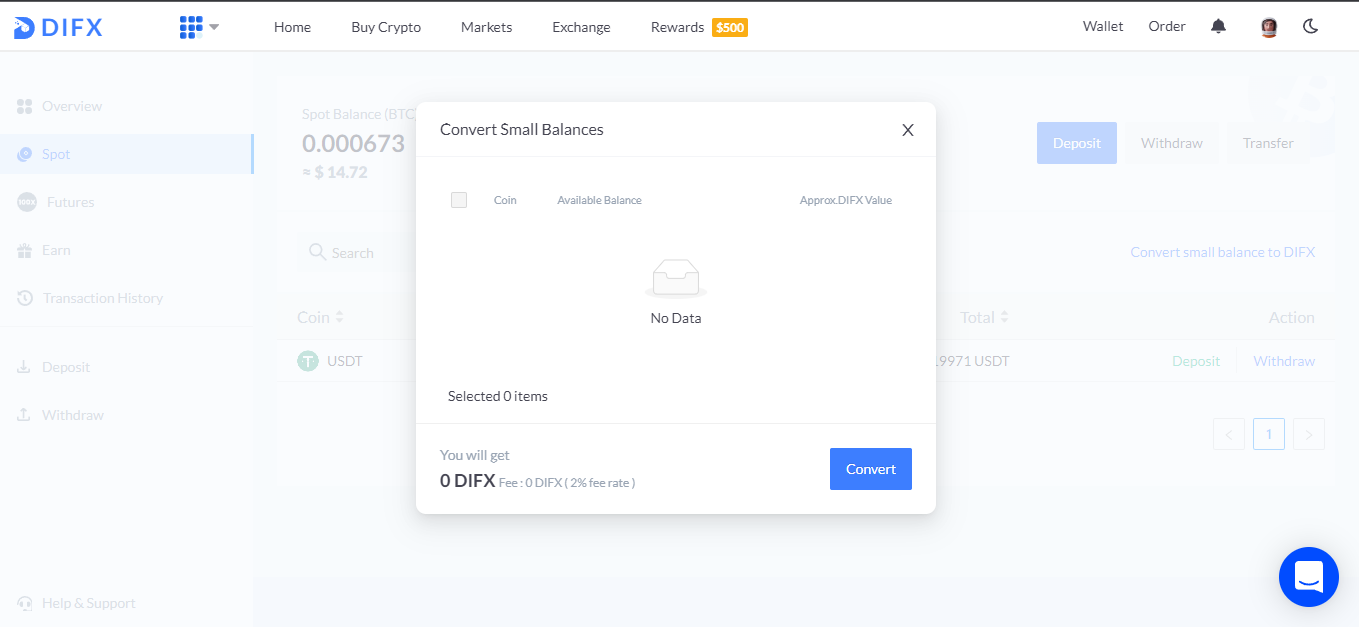
Task: Click the Withdraw button beside Deposit
Action: [1172, 143]
